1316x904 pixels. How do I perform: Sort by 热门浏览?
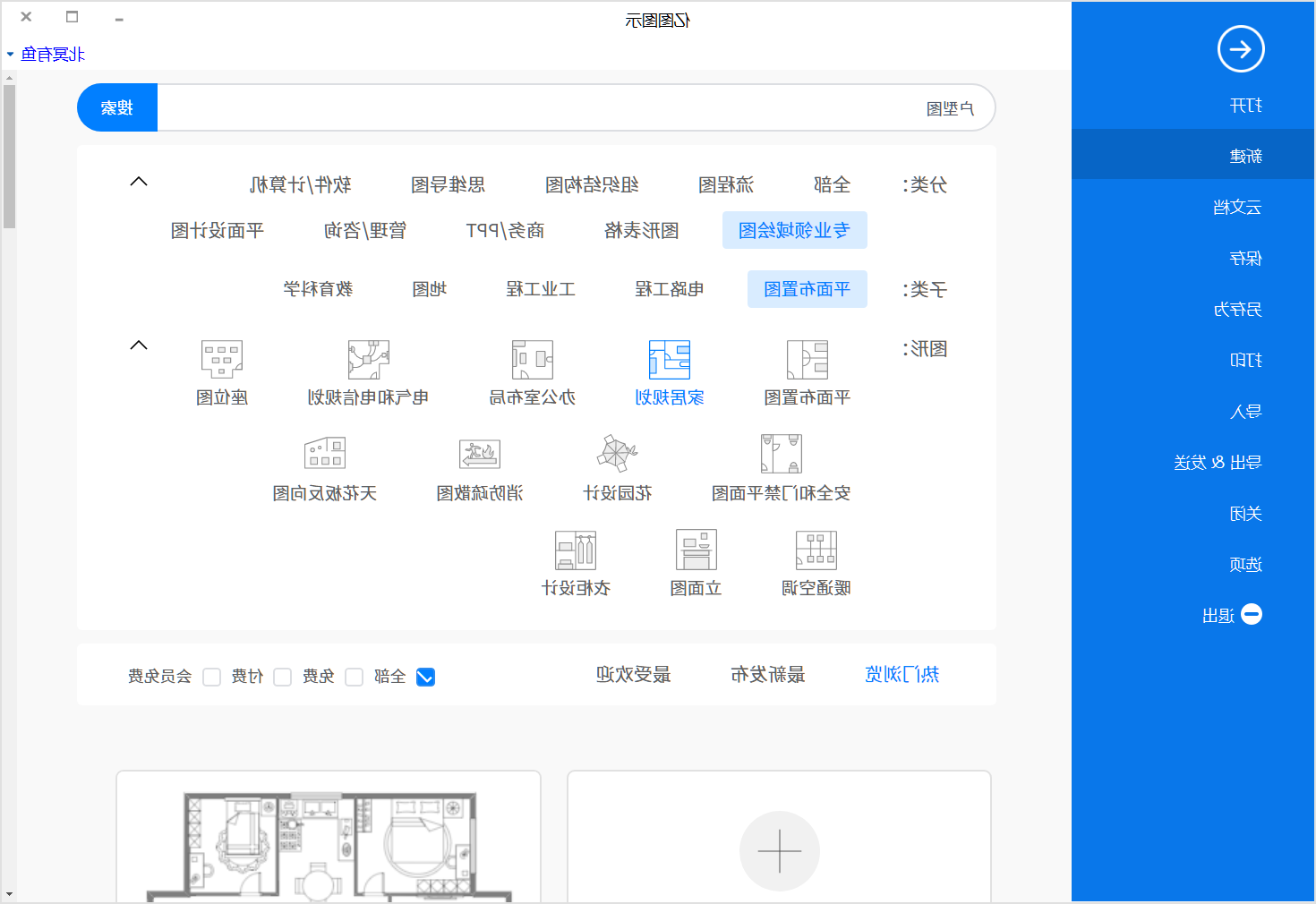coord(902,674)
